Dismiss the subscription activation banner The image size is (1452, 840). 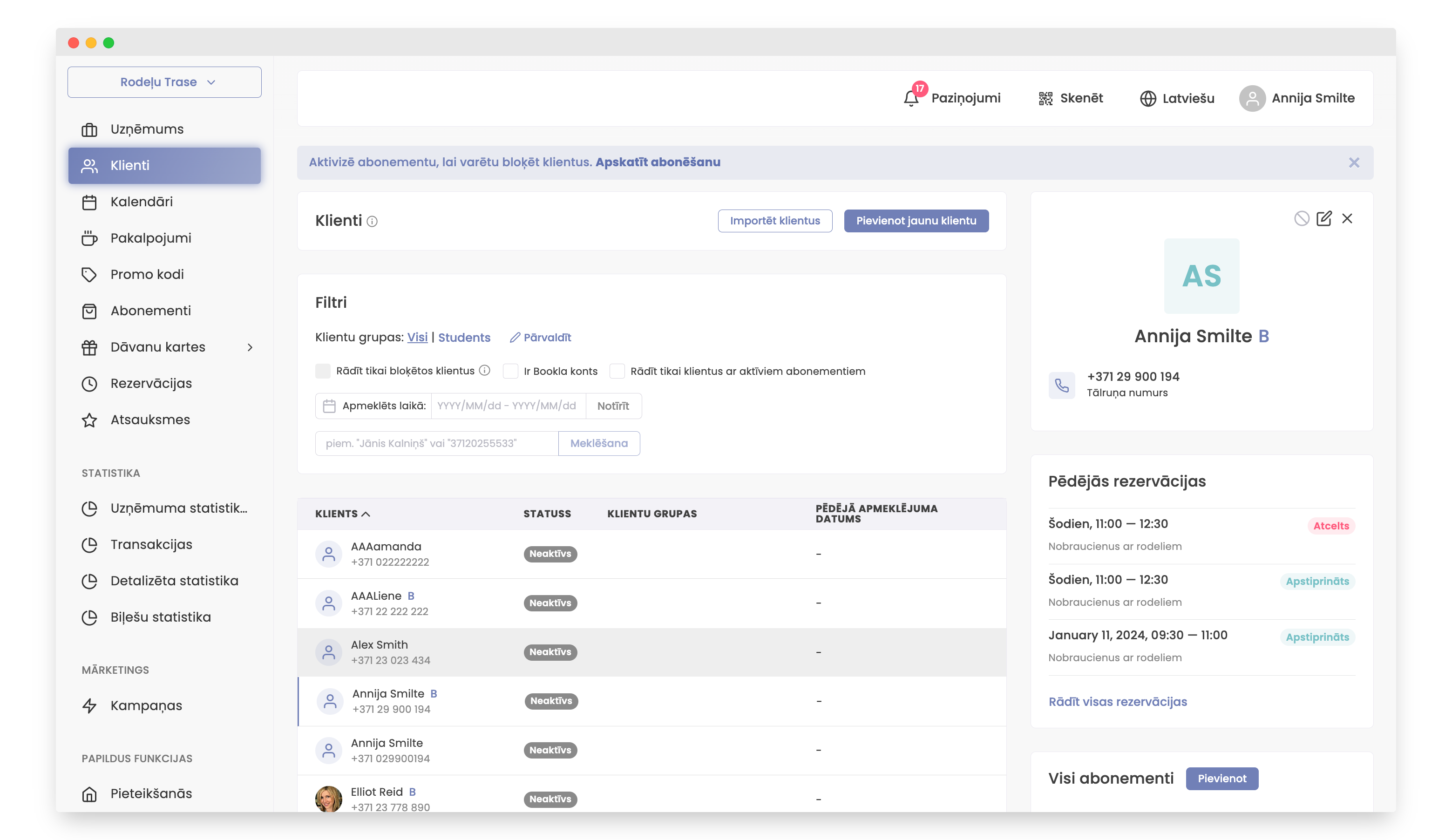1353,163
